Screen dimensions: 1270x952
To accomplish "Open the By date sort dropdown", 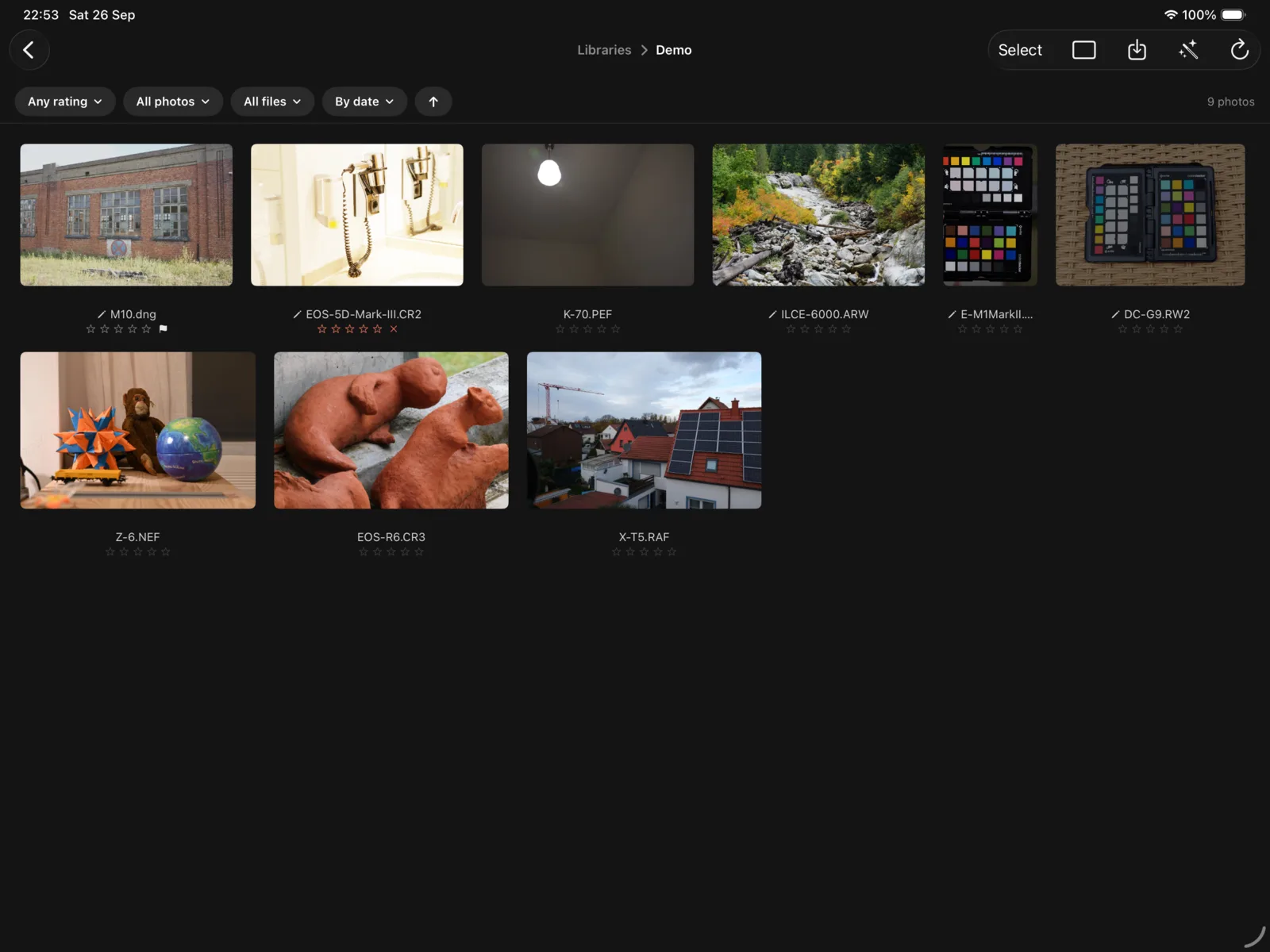I will [x=364, y=102].
